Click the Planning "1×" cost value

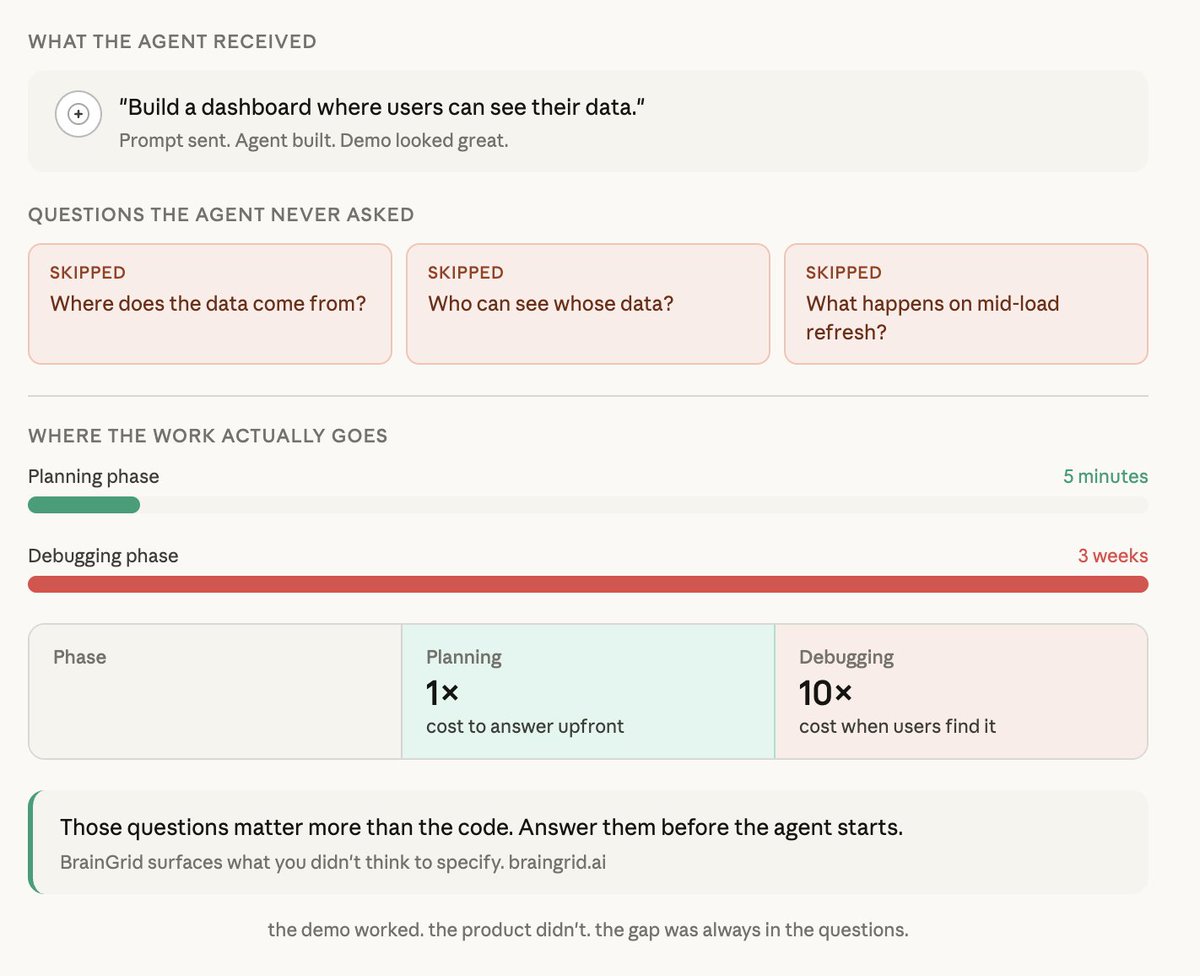pyautogui.click(x=442, y=691)
